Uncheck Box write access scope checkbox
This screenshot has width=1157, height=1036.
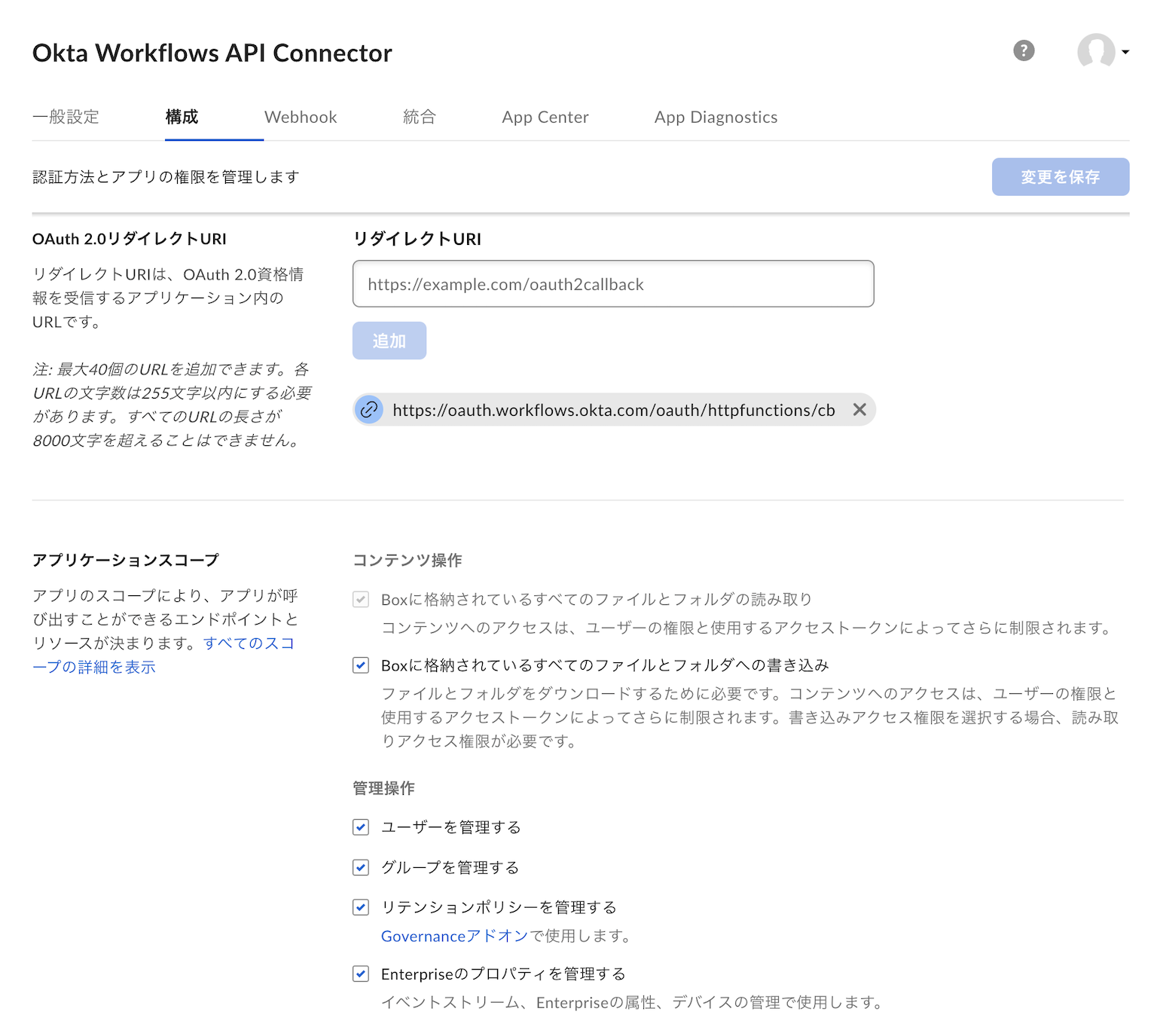pyautogui.click(x=360, y=665)
